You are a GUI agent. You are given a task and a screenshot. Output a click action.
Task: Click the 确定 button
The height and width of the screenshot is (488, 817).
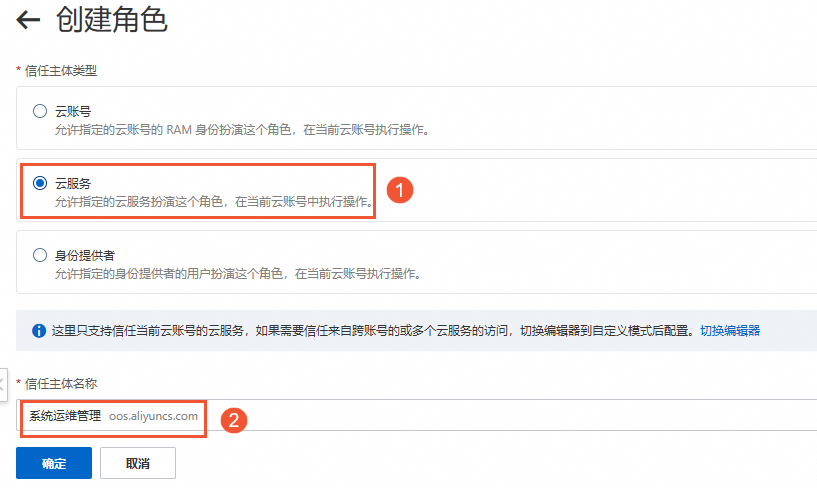tap(54, 463)
